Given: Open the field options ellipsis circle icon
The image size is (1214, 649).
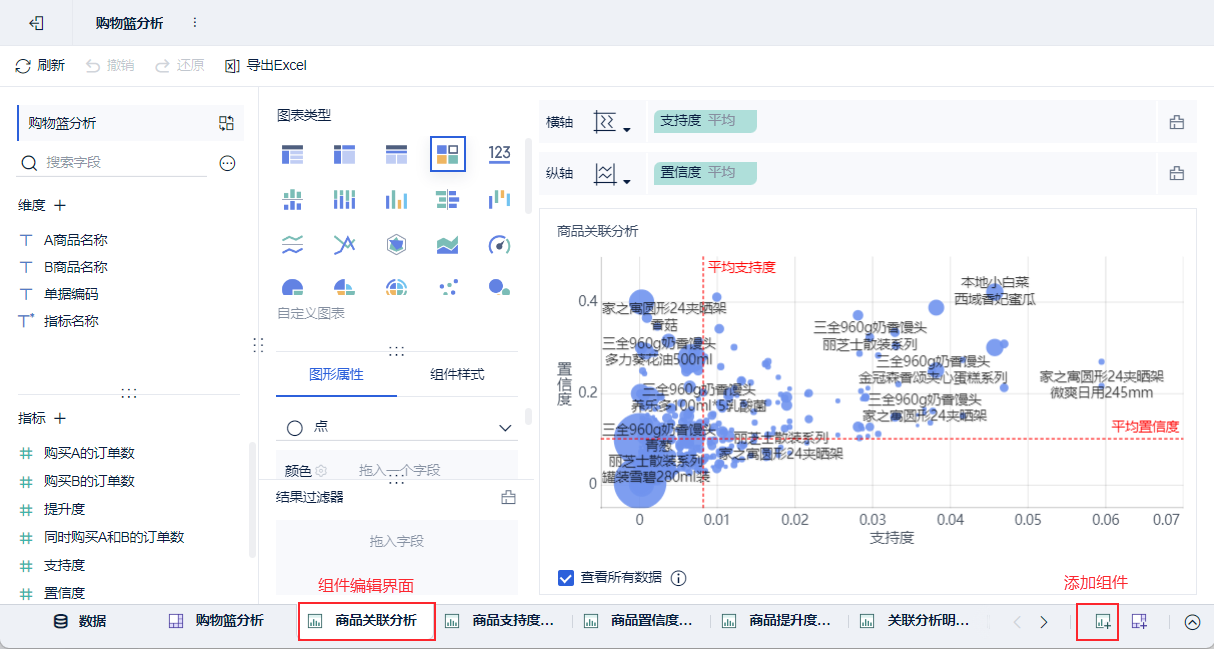Looking at the screenshot, I should coord(227,163).
